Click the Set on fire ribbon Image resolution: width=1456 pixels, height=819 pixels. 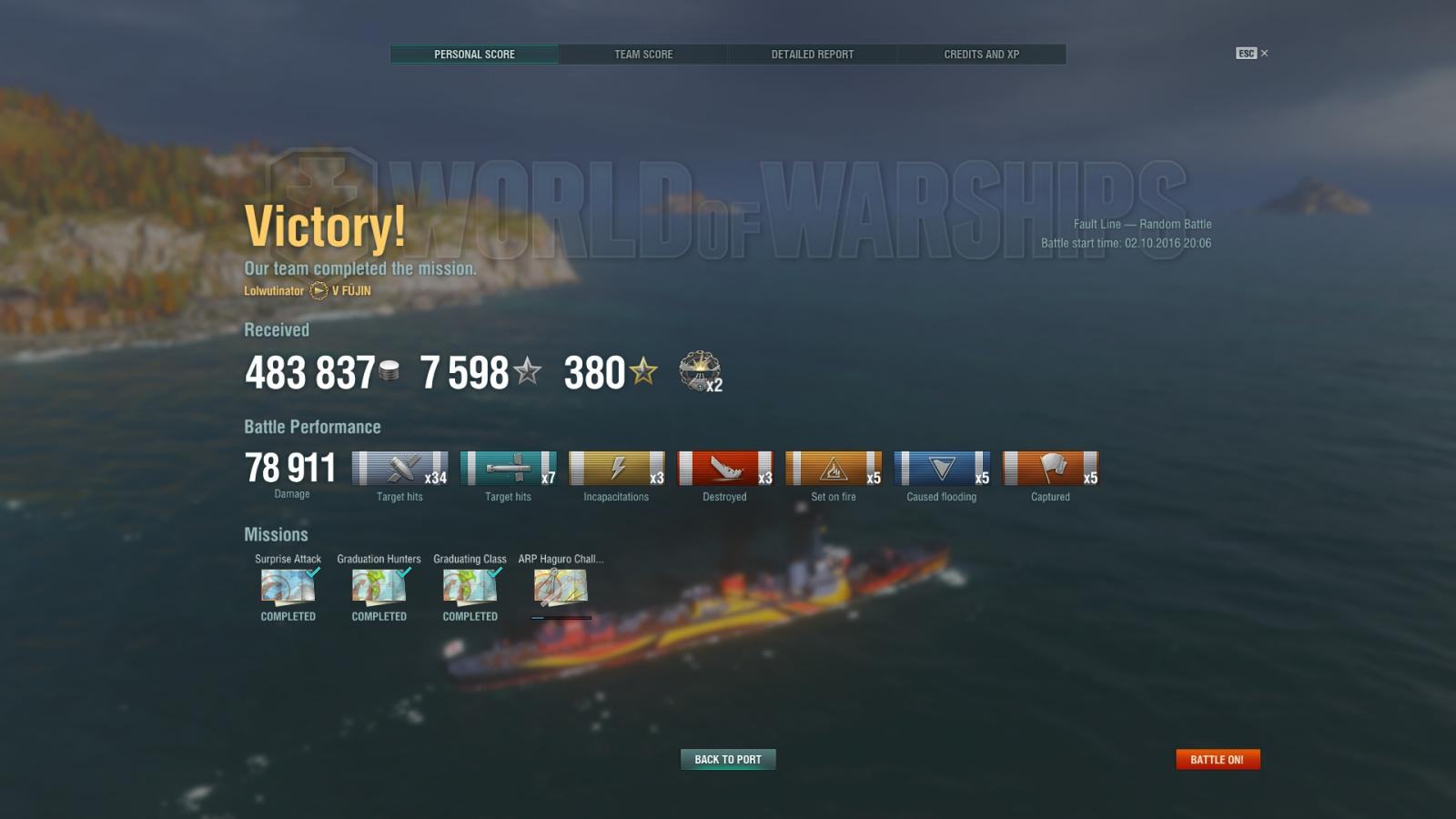click(834, 469)
